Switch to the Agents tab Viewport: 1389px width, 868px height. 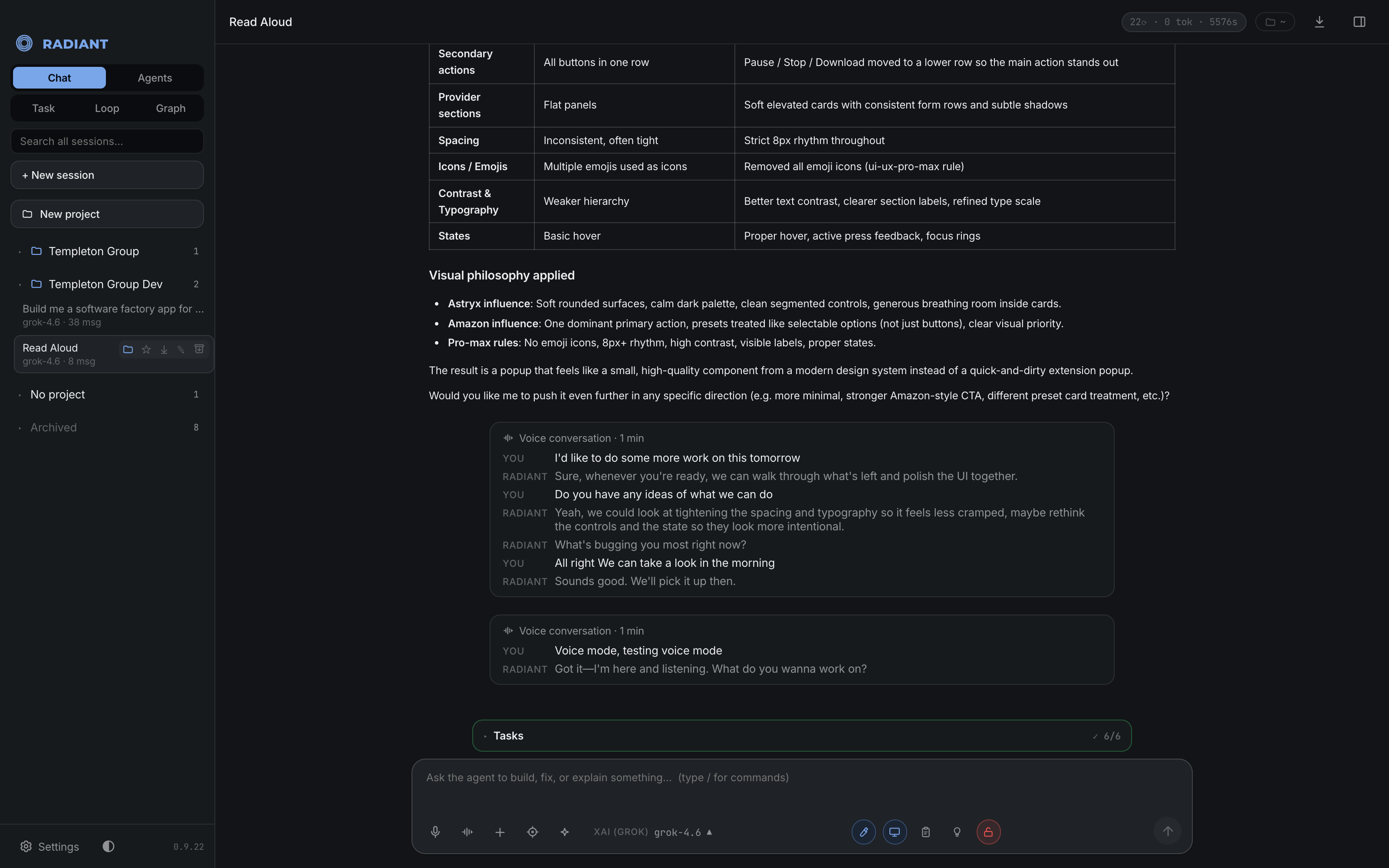(x=155, y=78)
